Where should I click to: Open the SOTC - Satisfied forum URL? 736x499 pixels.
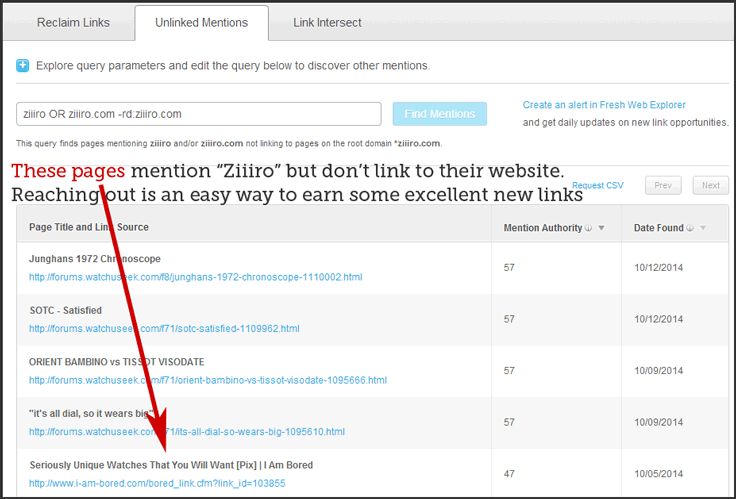(x=164, y=328)
